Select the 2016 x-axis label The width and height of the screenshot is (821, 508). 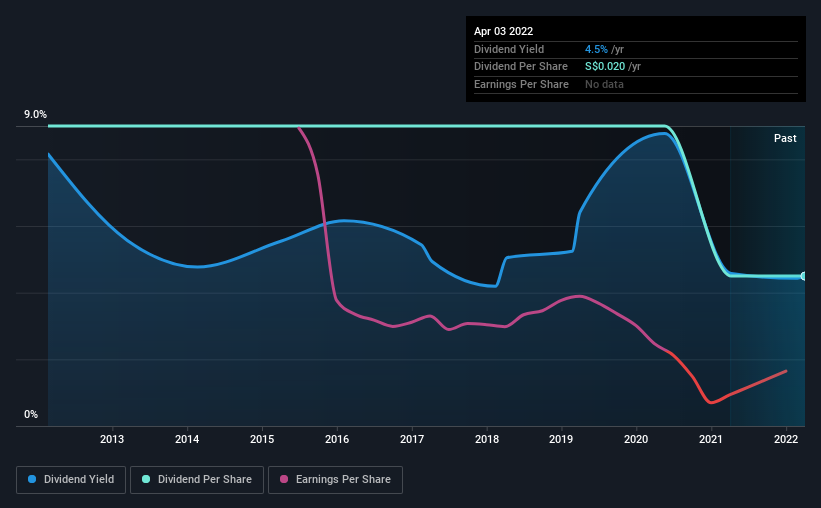[337, 439]
